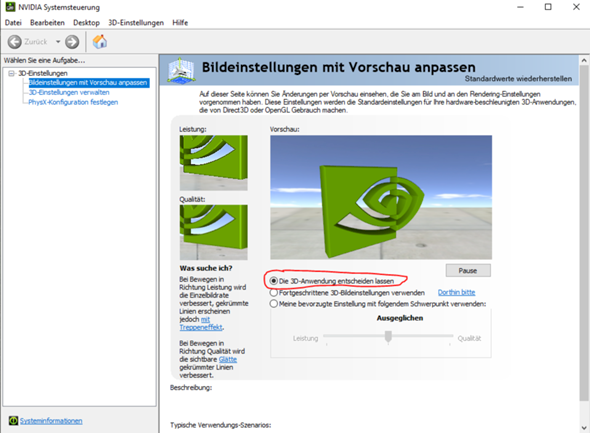Select the Qualität preview thumbnail
The height and width of the screenshot is (433, 590).
point(213,232)
